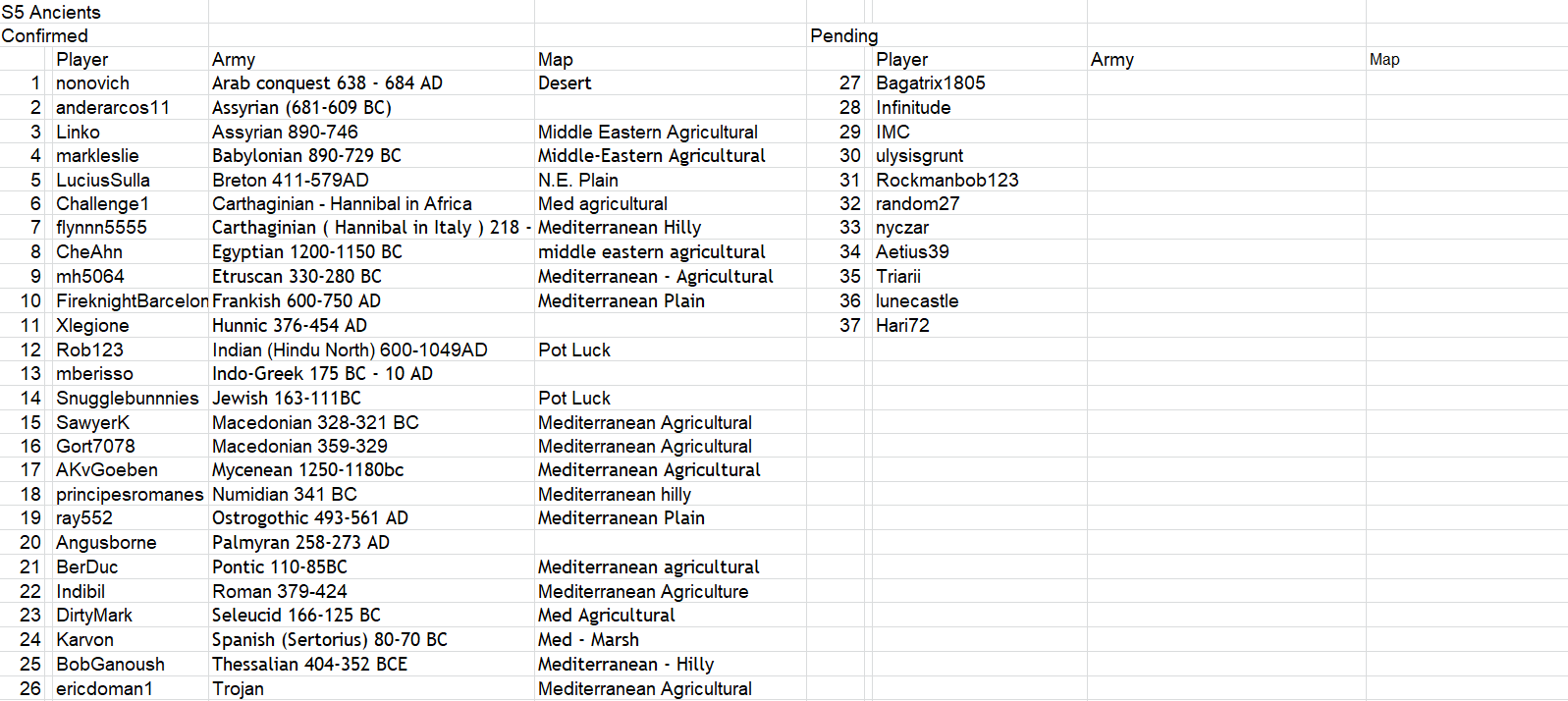Select player cell 'Snugglebunnnies'
The width and height of the screenshot is (1568, 701).
(127, 398)
